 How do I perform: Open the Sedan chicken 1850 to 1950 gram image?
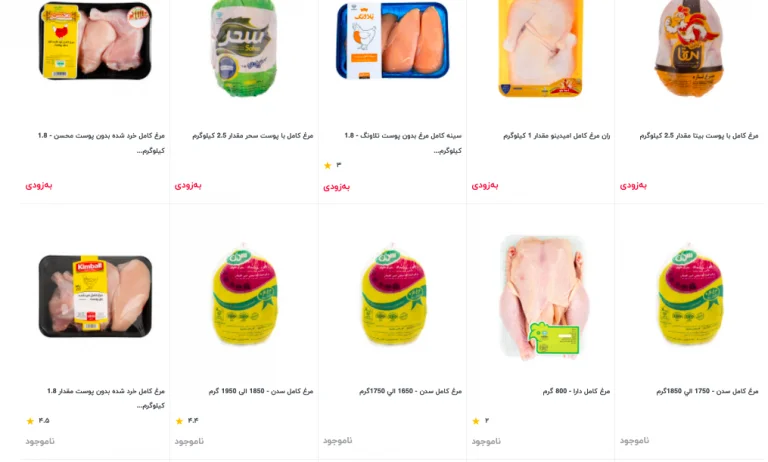pos(244,294)
